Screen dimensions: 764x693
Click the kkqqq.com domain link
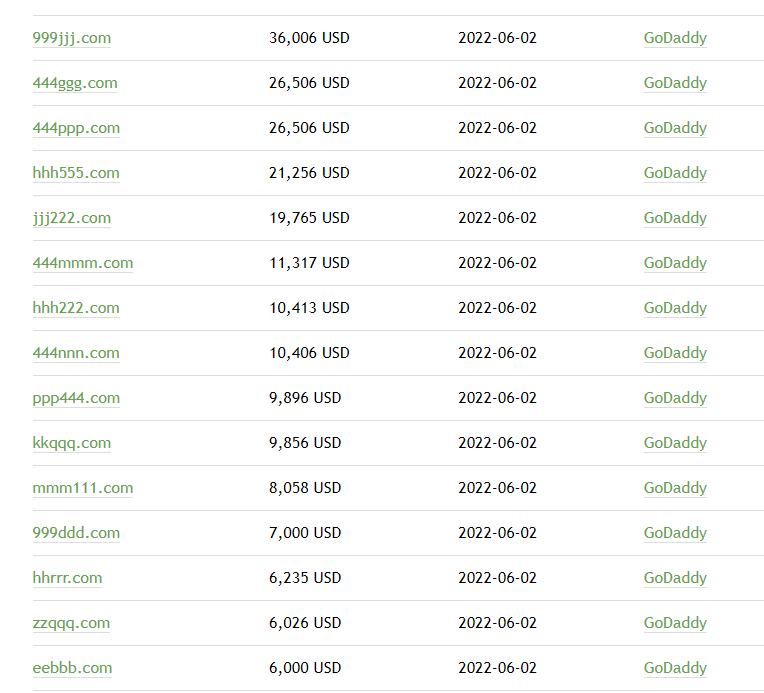[x=71, y=443]
